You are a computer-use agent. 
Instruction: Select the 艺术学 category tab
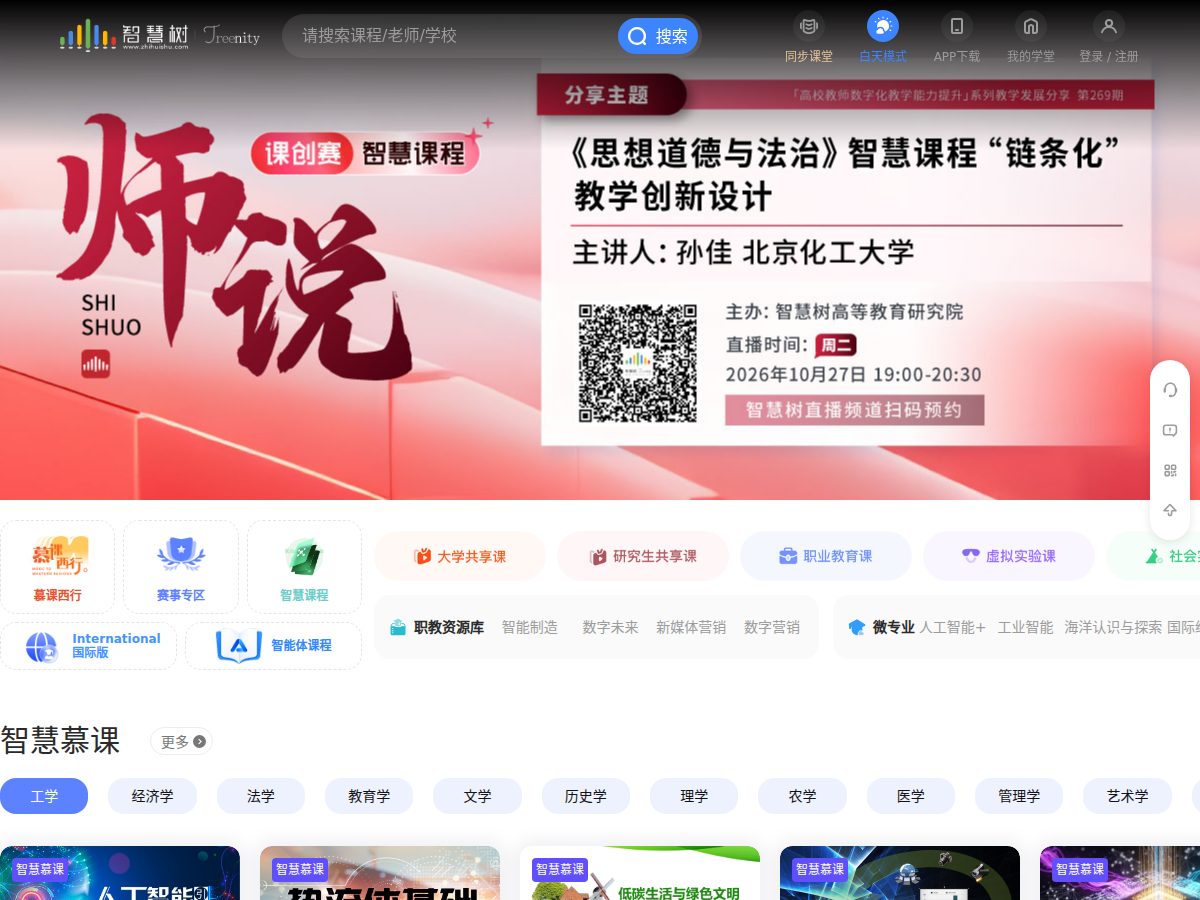pyautogui.click(x=1128, y=796)
